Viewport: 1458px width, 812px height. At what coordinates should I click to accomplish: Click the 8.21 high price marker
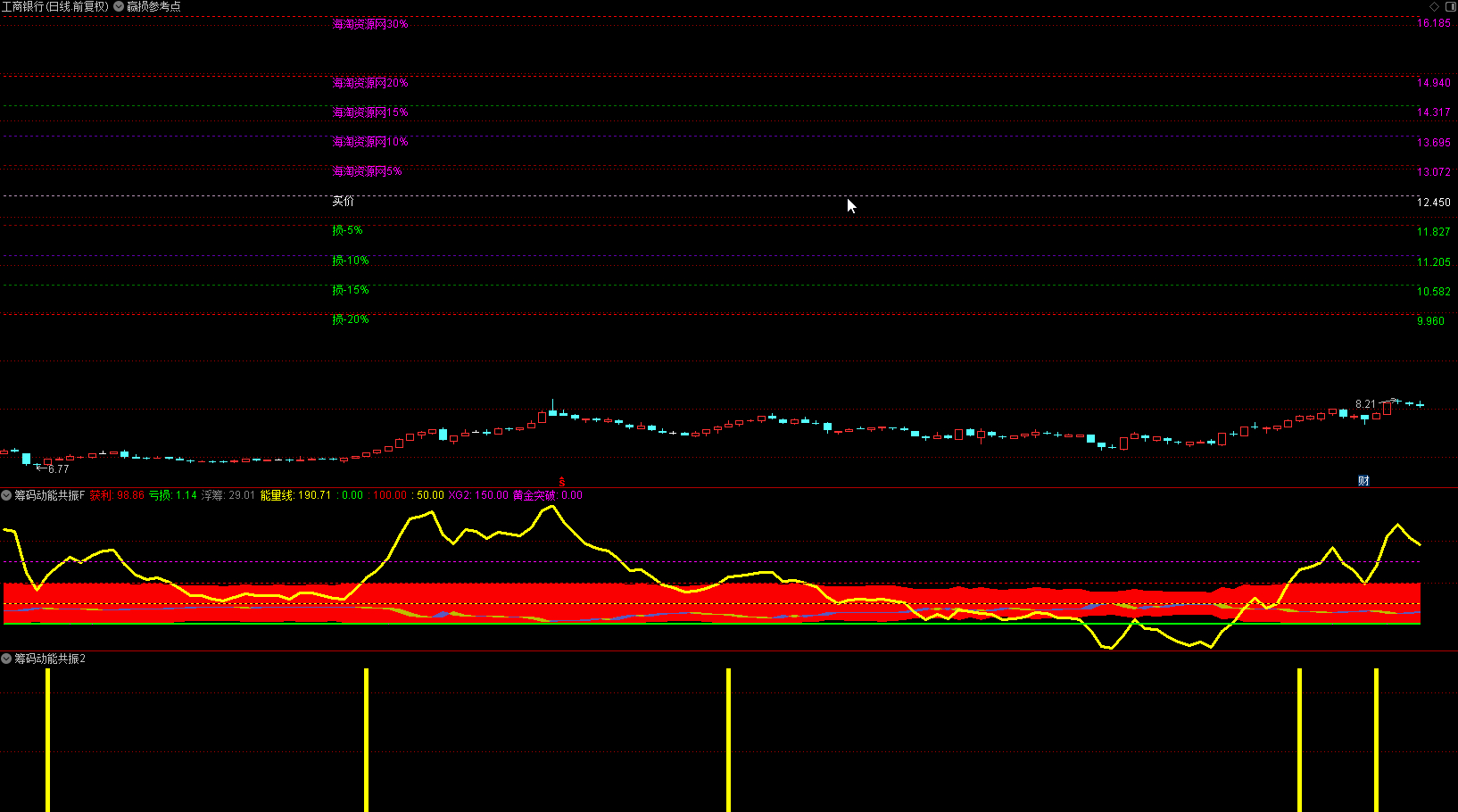[x=1365, y=404]
